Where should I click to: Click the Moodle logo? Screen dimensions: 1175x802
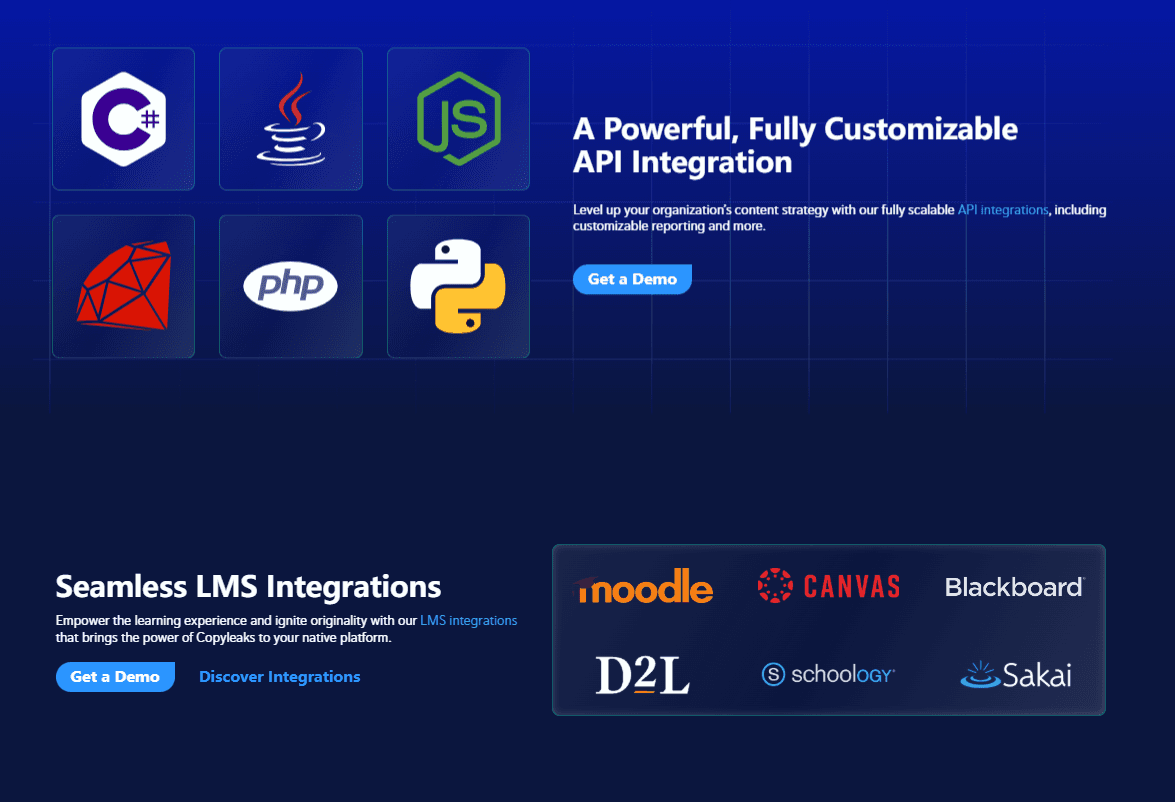[645, 587]
